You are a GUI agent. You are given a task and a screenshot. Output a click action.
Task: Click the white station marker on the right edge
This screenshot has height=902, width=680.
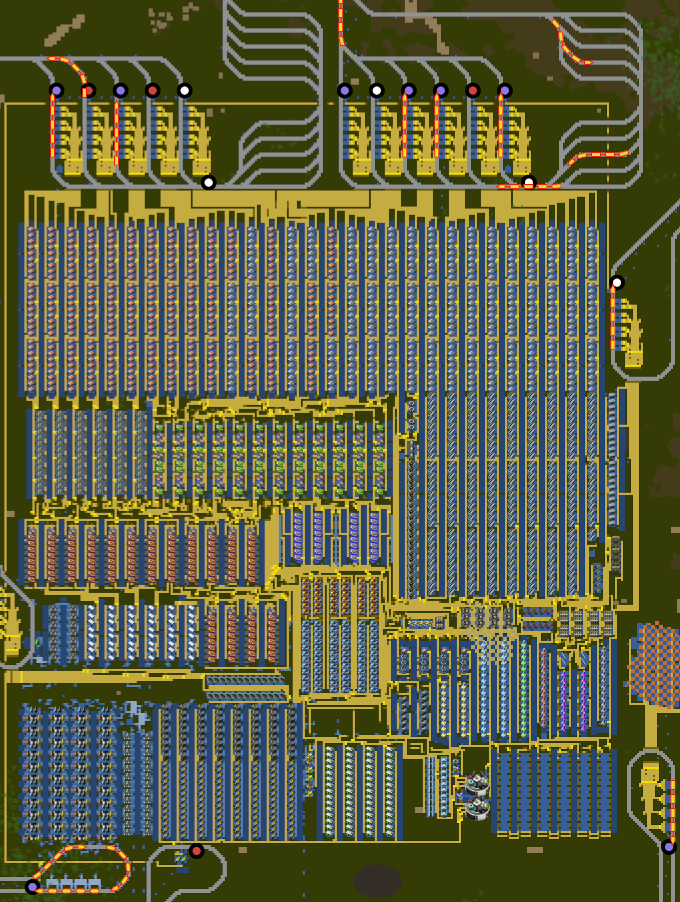[617, 282]
